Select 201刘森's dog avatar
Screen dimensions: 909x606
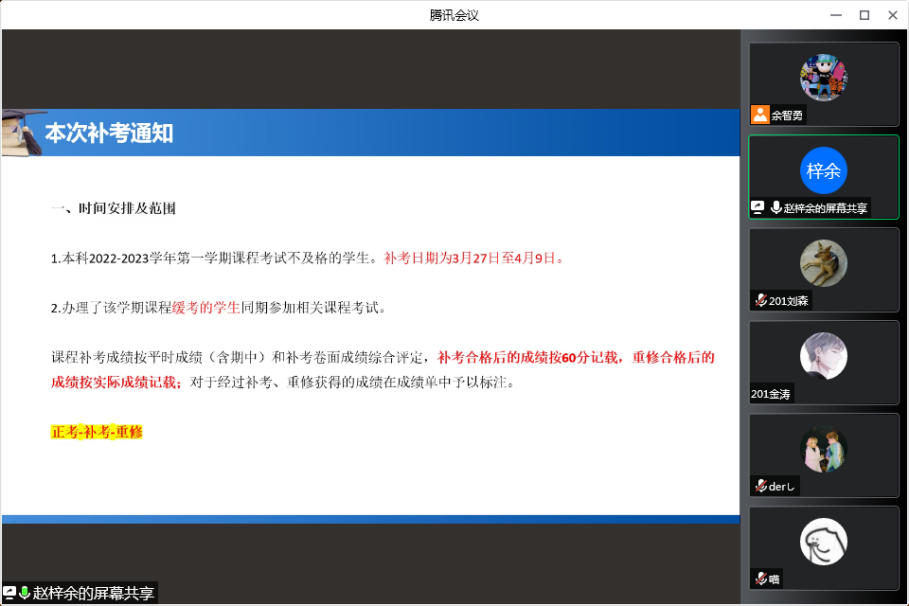[x=823, y=263]
